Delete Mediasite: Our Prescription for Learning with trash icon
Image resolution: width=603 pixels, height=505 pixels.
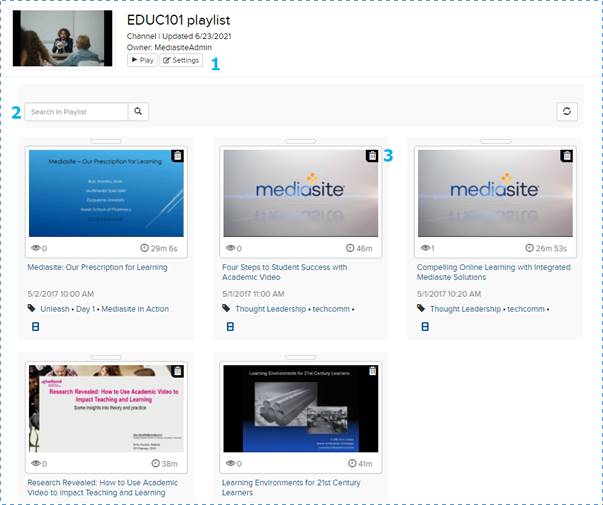coord(177,156)
